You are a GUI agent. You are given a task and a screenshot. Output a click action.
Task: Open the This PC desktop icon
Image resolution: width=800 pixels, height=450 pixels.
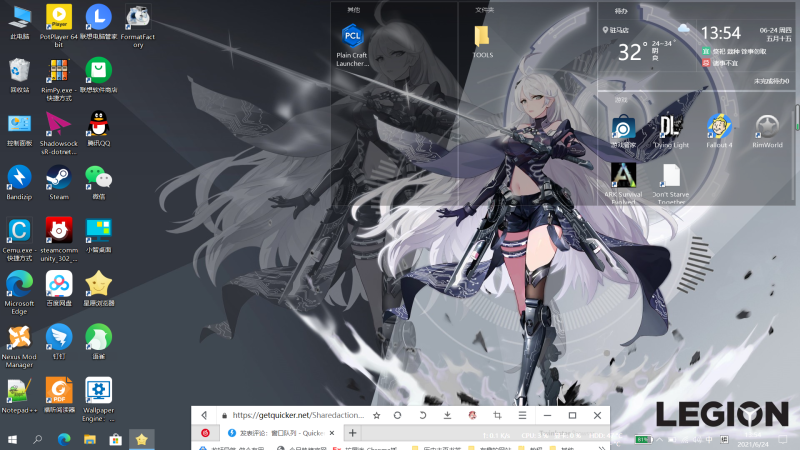point(19,22)
